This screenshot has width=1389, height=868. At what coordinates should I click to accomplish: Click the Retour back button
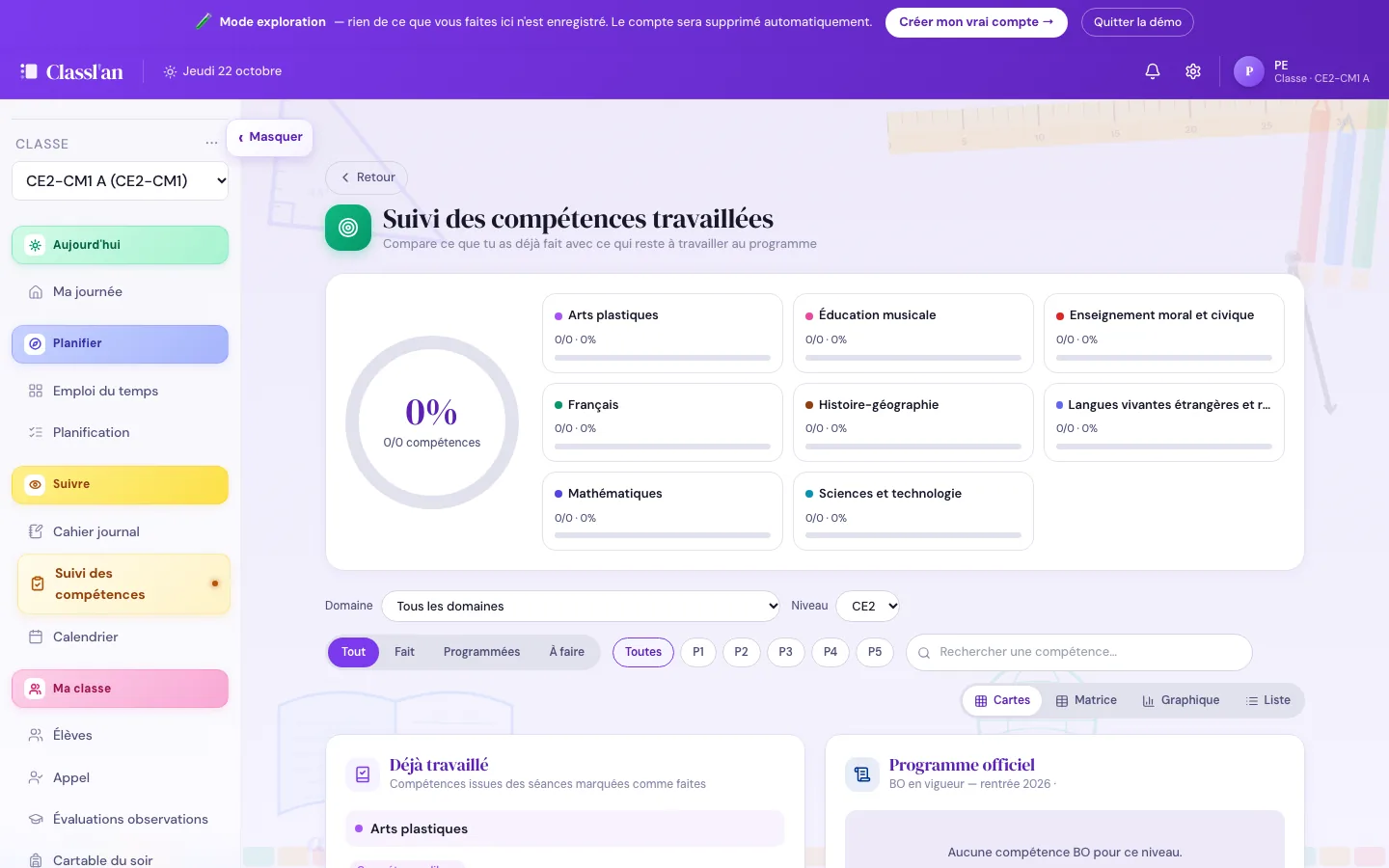click(367, 177)
